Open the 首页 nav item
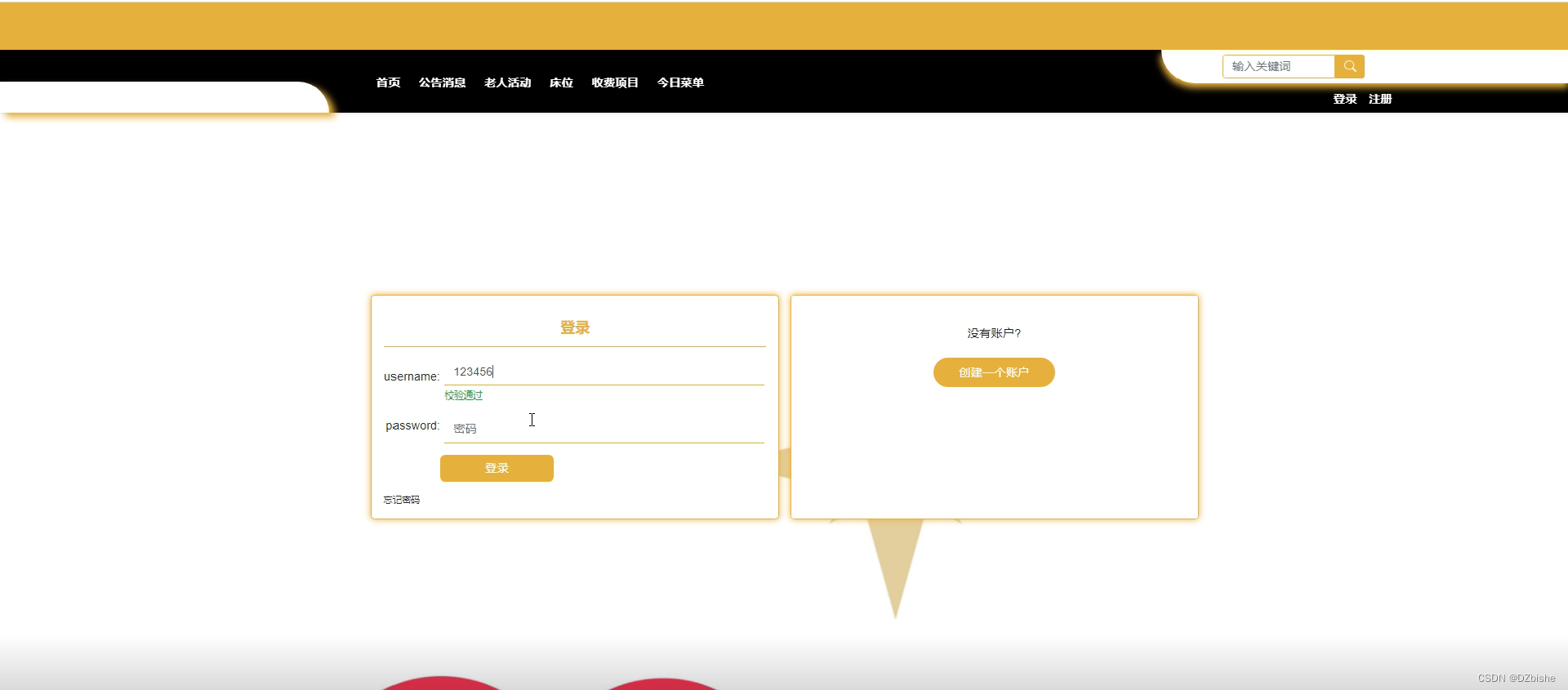 388,82
